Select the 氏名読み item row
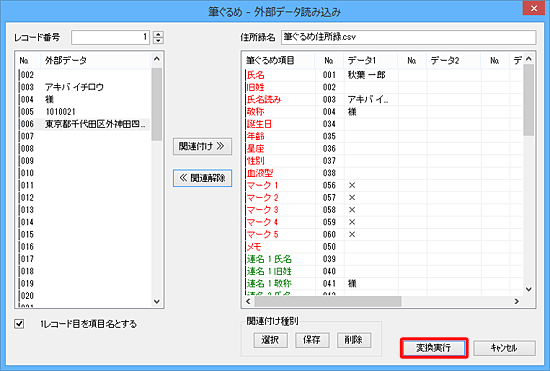This screenshot has height=371, width=550. pyautogui.click(x=383, y=99)
